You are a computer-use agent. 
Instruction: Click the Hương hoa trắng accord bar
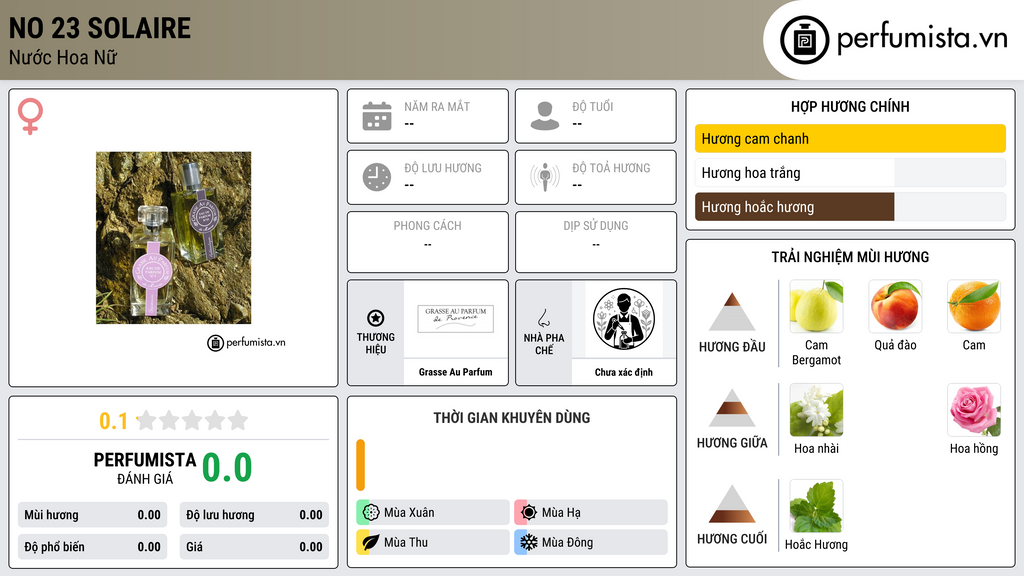[850, 173]
